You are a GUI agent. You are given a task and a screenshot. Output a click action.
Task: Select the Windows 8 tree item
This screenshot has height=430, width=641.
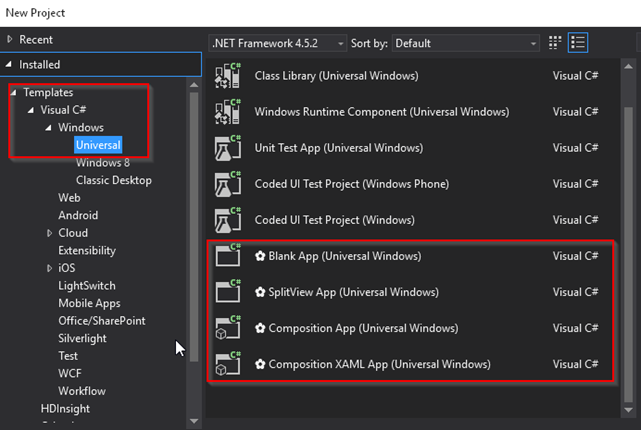tap(103, 162)
